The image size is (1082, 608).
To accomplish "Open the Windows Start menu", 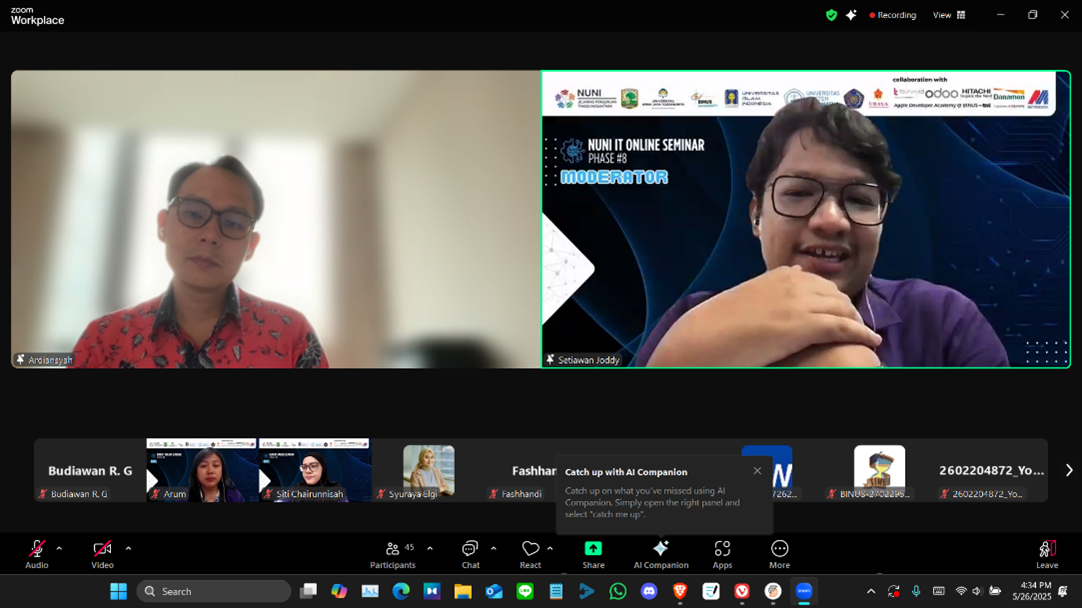I will click(x=119, y=591).
